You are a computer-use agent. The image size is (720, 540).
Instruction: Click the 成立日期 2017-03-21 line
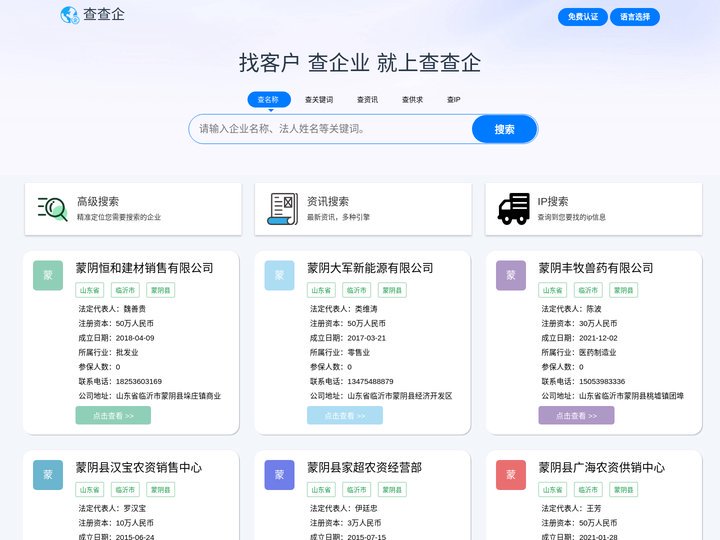[348, 338]
